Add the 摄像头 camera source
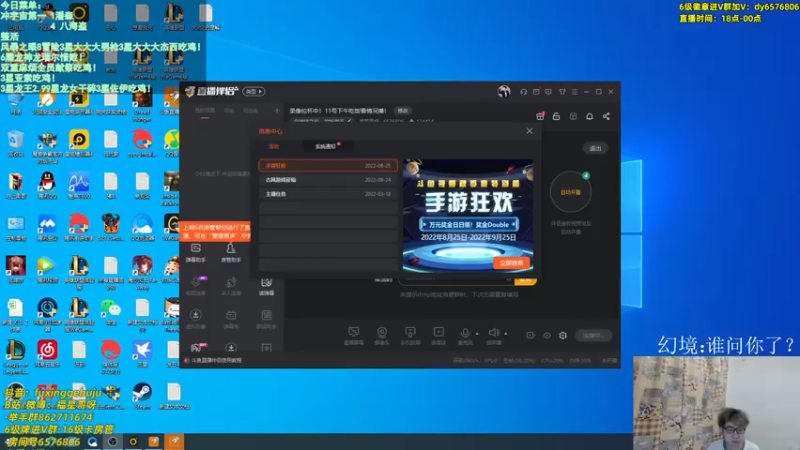800x450 pixels. pyautogui.click(x=382, y=336)
